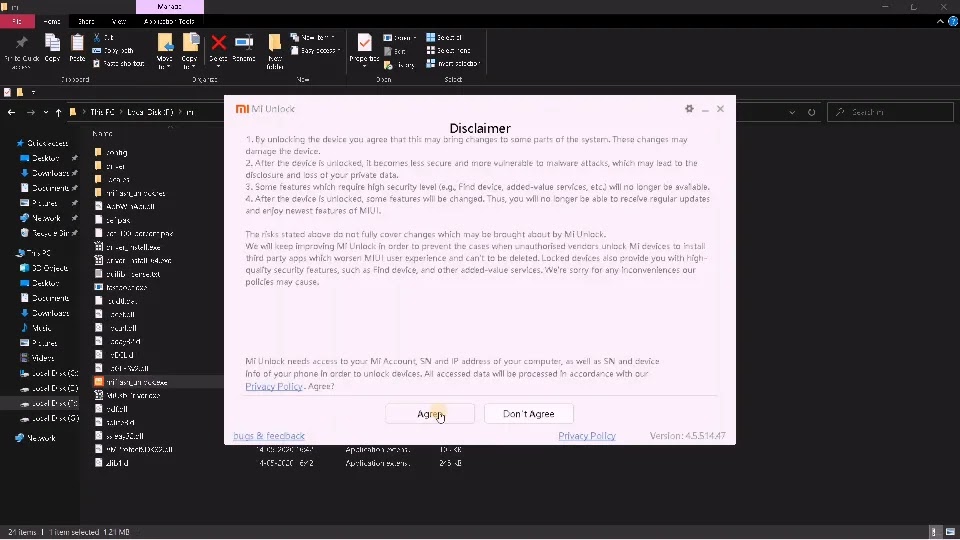Open the Copy to dropdown

coord(190,51)
